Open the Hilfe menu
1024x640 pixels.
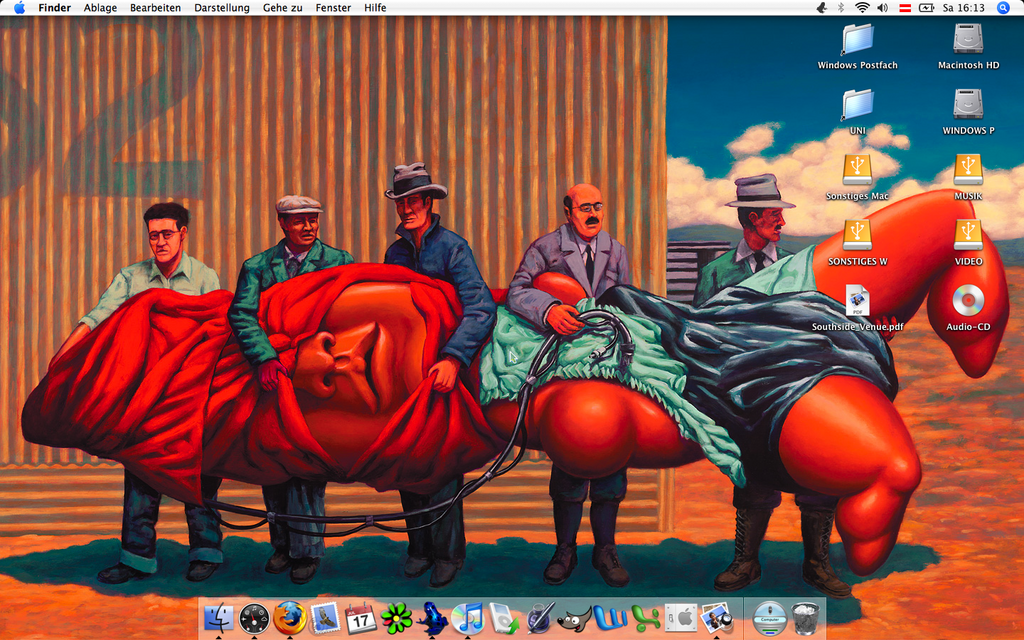click(x=375, y=8)
